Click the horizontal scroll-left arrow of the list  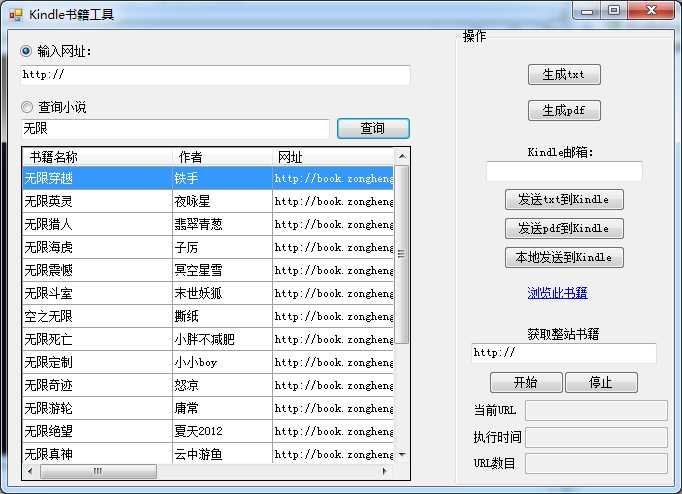30,471
